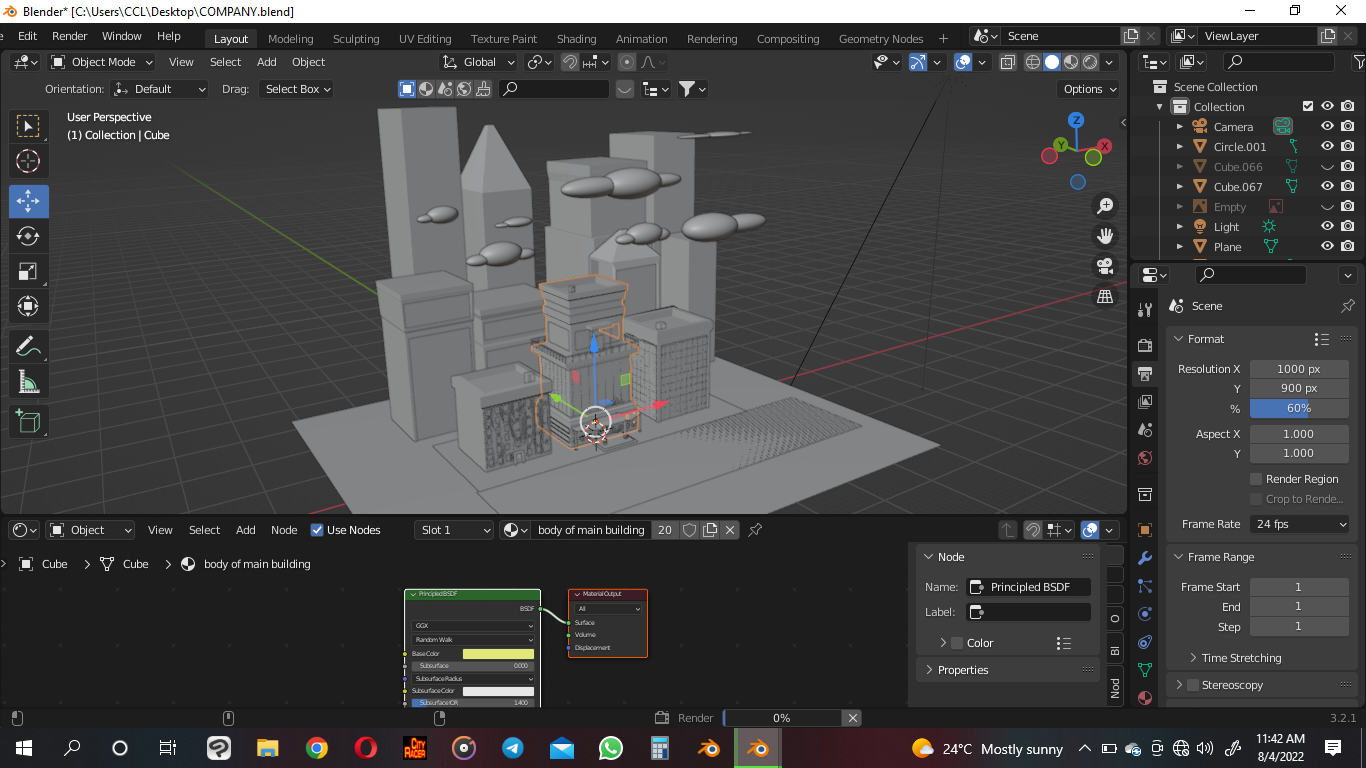This screenshot has height=768, width=1366.
Task: Open the Global transform orientation dropdown
Action: click(x=479, y=62)
